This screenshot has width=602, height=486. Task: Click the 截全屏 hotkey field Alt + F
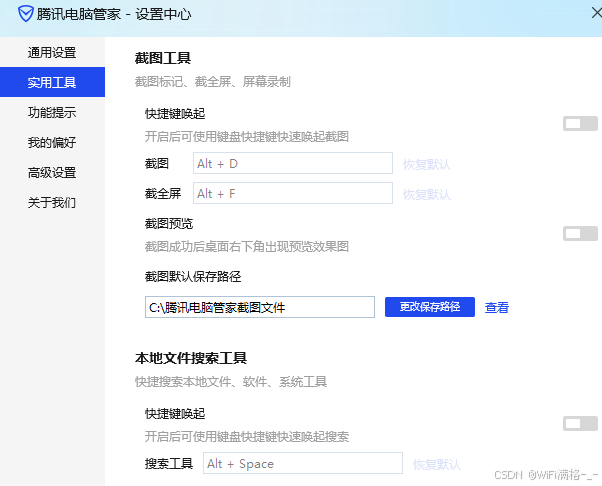pos(293,193)
